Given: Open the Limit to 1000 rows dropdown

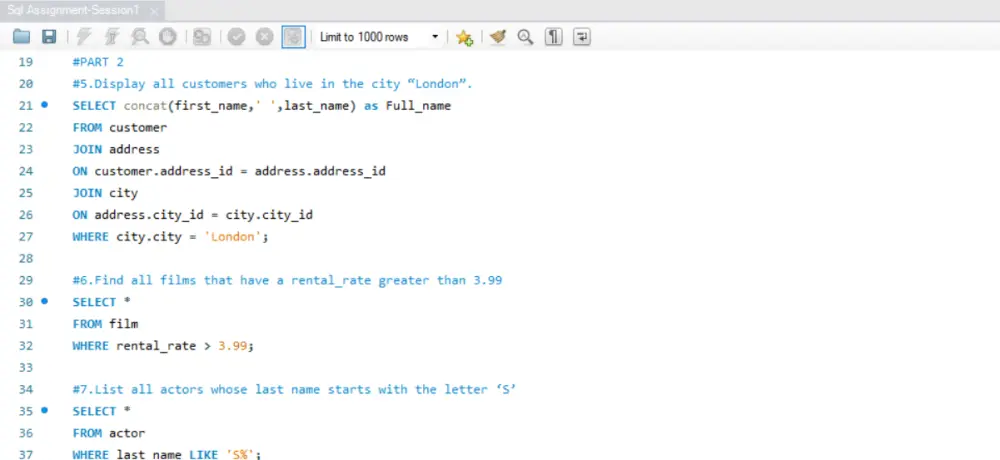Looking at the screenshot, I should click(x=379, y=37).
